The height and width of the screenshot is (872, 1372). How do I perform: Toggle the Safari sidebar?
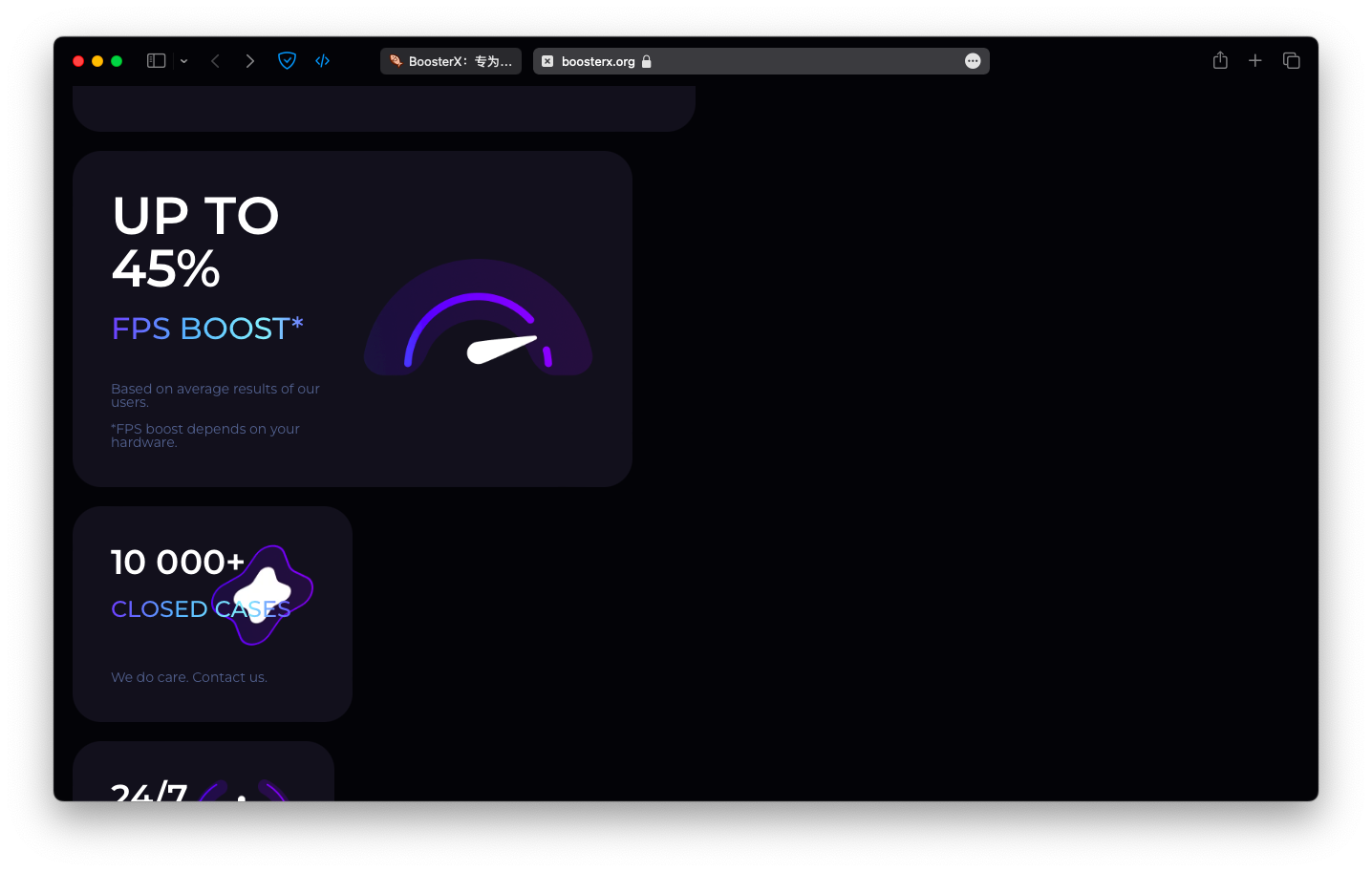click(x=157, y=61)
